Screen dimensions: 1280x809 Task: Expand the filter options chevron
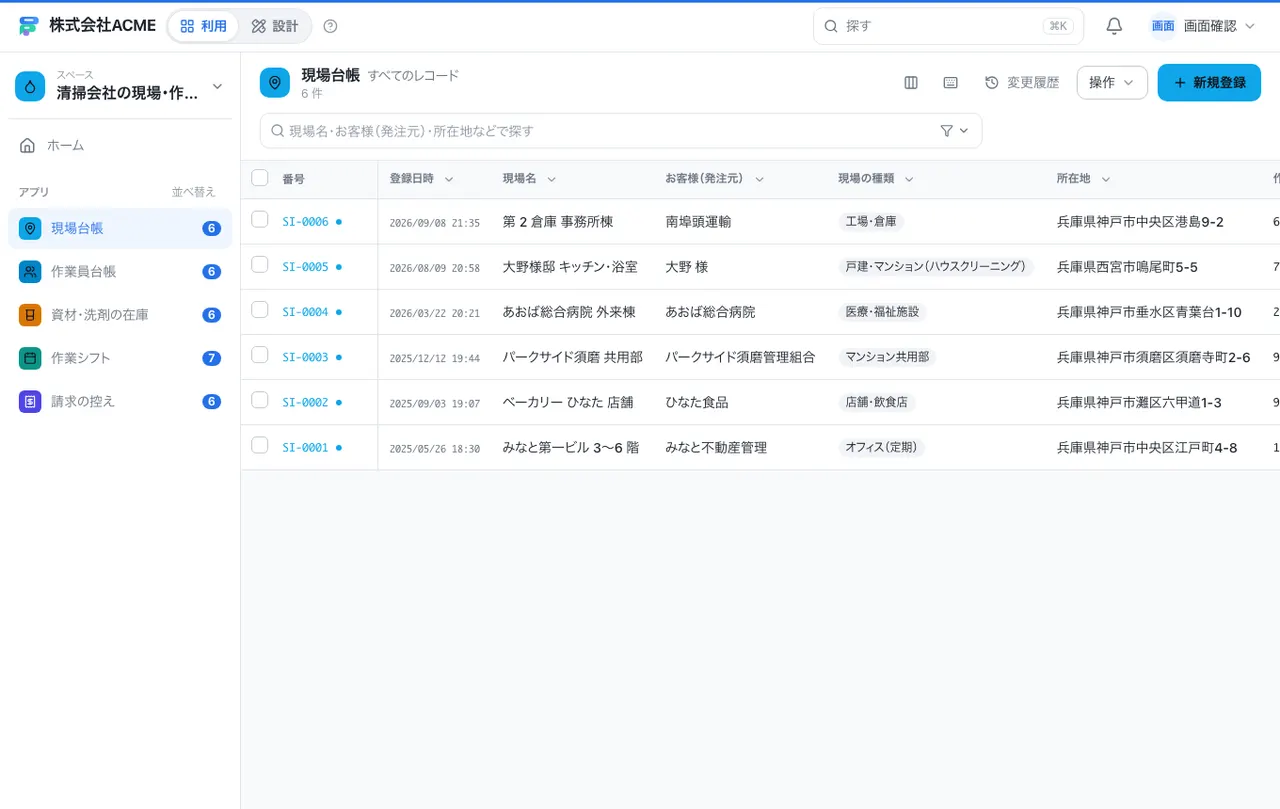point(964,131)
